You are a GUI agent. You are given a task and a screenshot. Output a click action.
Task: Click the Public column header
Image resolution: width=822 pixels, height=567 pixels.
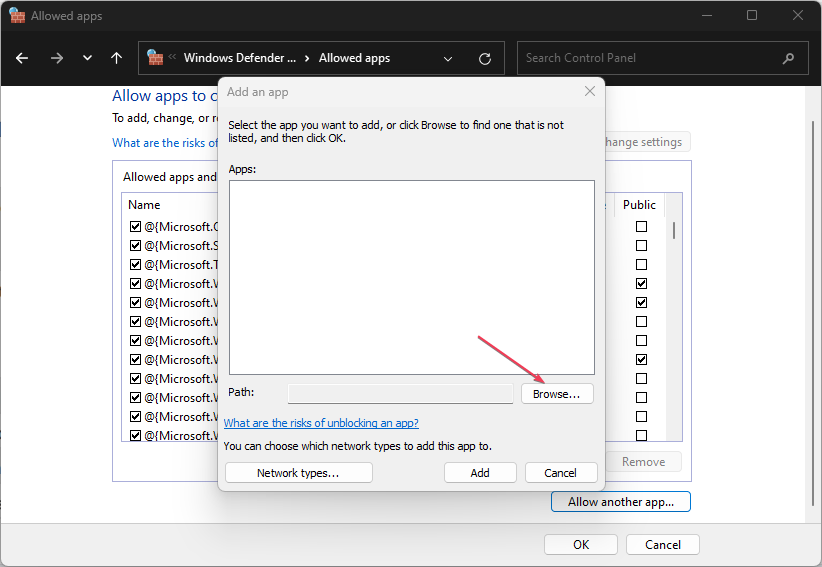click(x=639, y=205)
